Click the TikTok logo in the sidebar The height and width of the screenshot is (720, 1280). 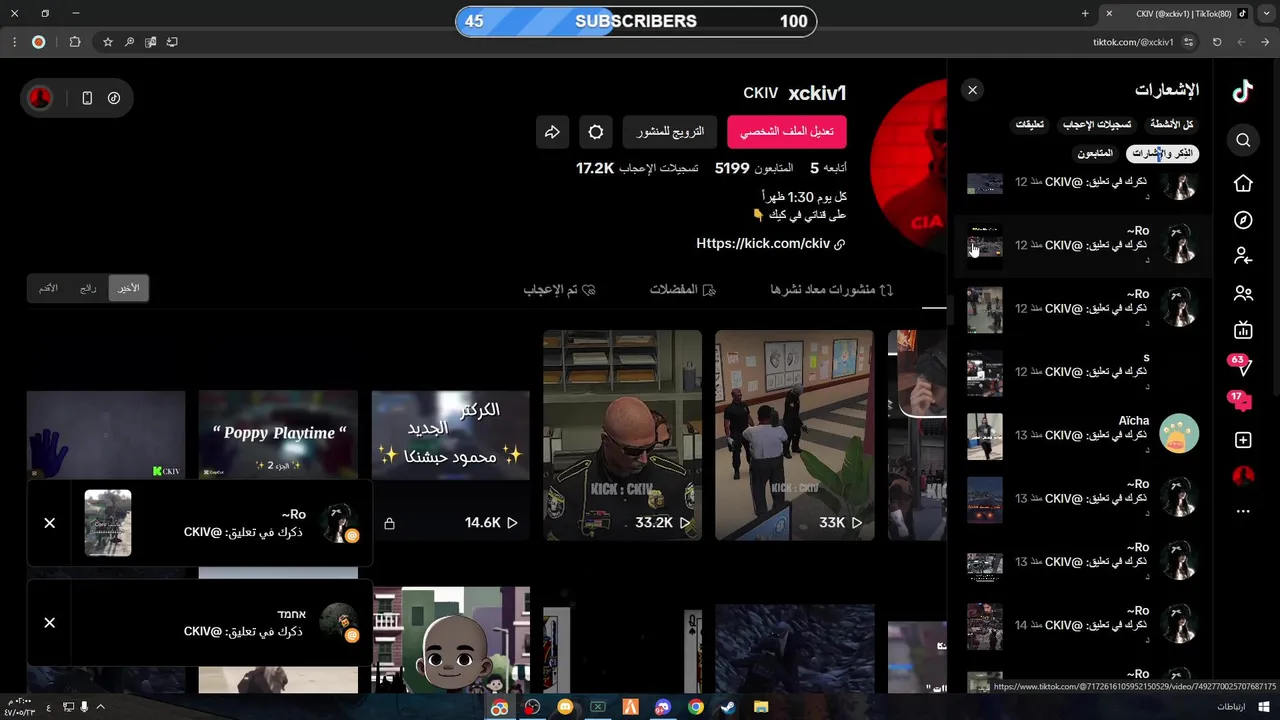pyautogui.click(x=1242, y=91)
